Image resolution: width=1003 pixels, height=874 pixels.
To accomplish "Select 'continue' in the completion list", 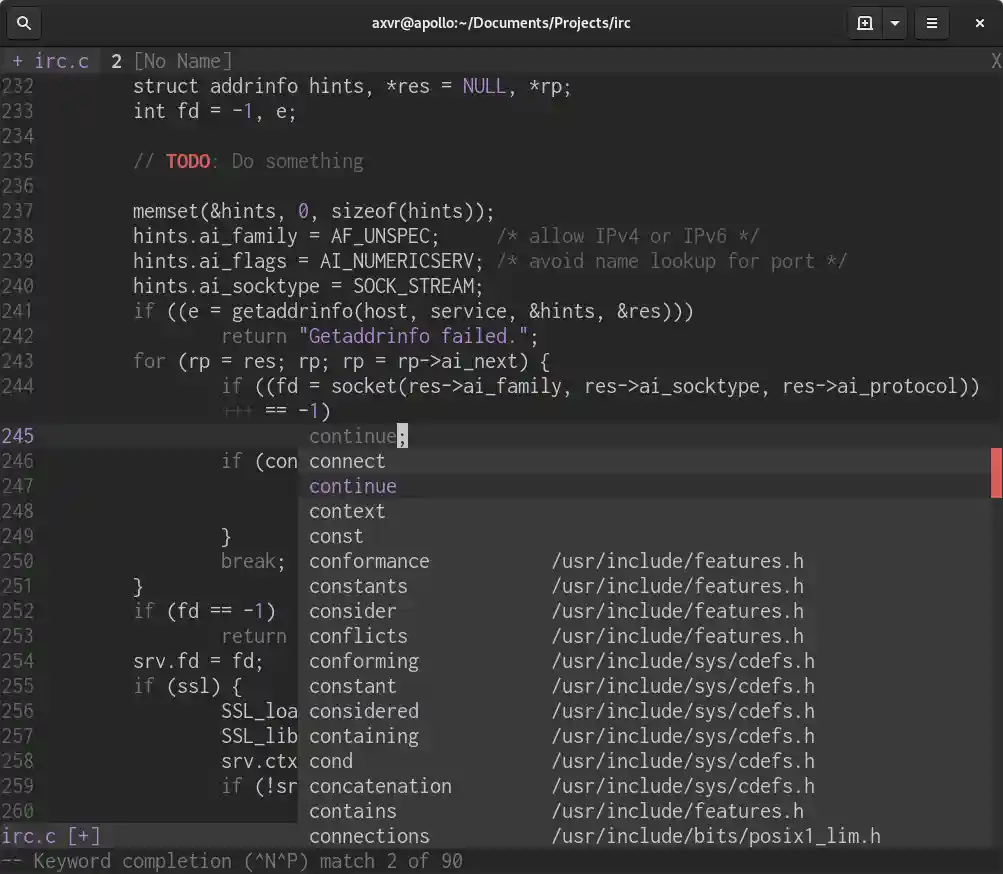I will tap(352, 486).
